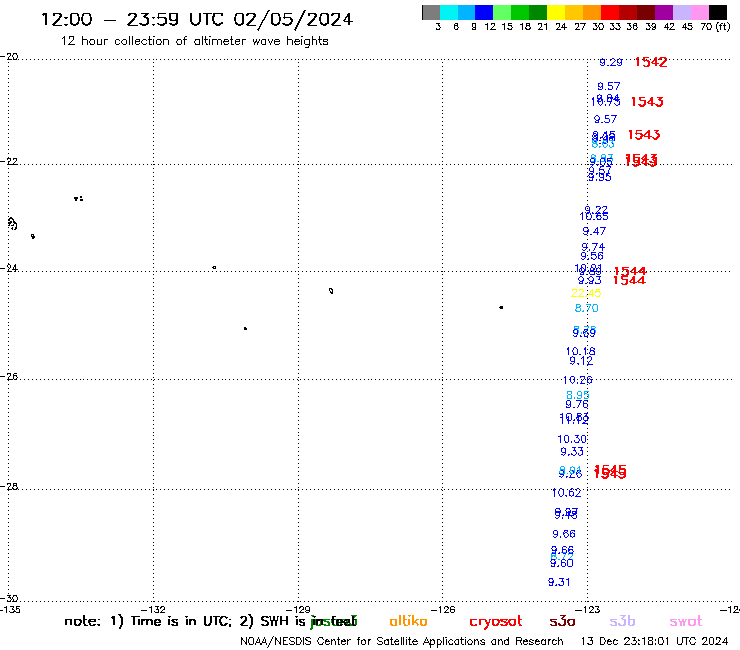Select the wave height value '9.60'

(x=562, y=564)
